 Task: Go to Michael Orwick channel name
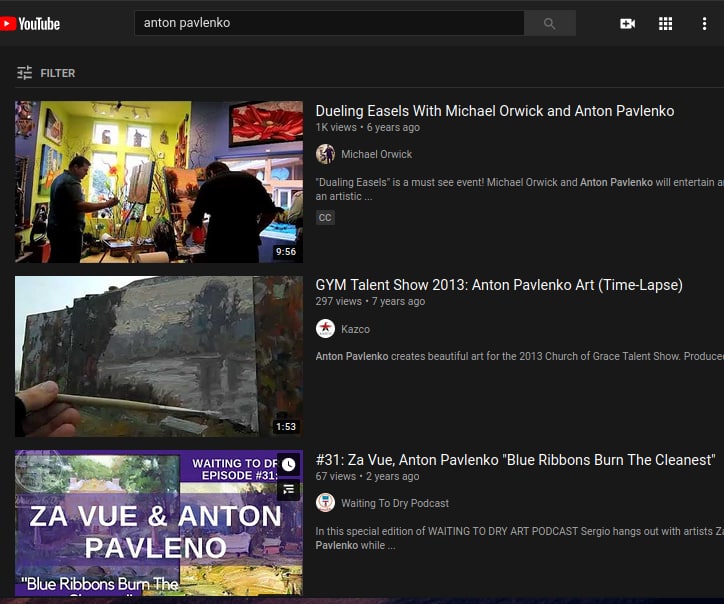point(376,154)
